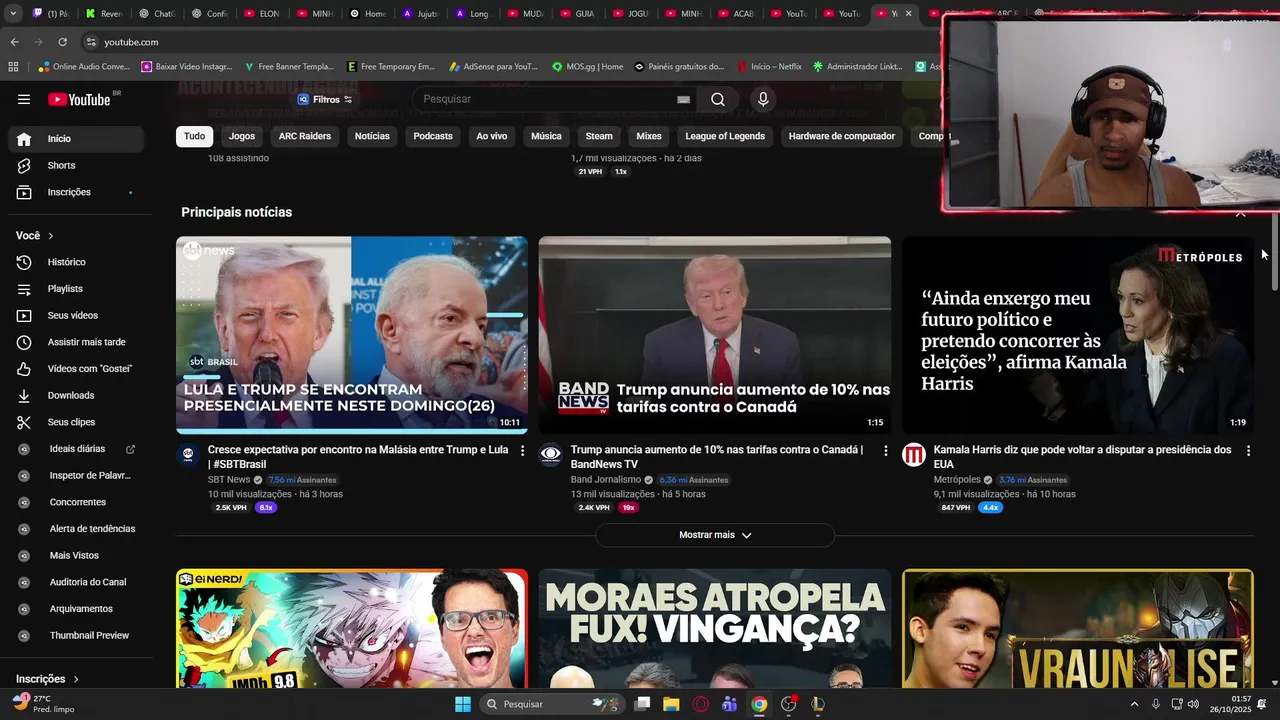Open Moraes Atropela Fux video thumbnail

[715, 629]
